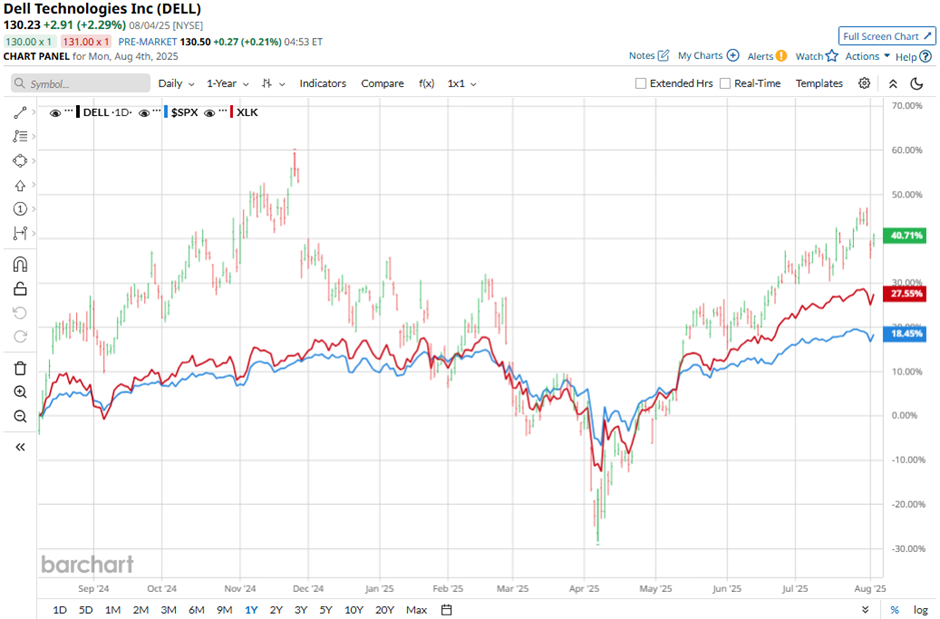Choose the shapes drawing tool
This screenshot has width=940, height=619.
tap(20, 161)
